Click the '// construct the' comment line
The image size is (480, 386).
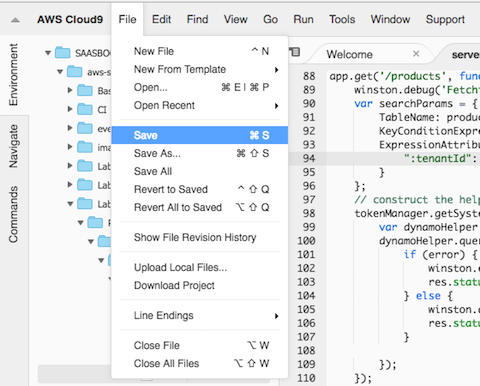tap(417, 200)
